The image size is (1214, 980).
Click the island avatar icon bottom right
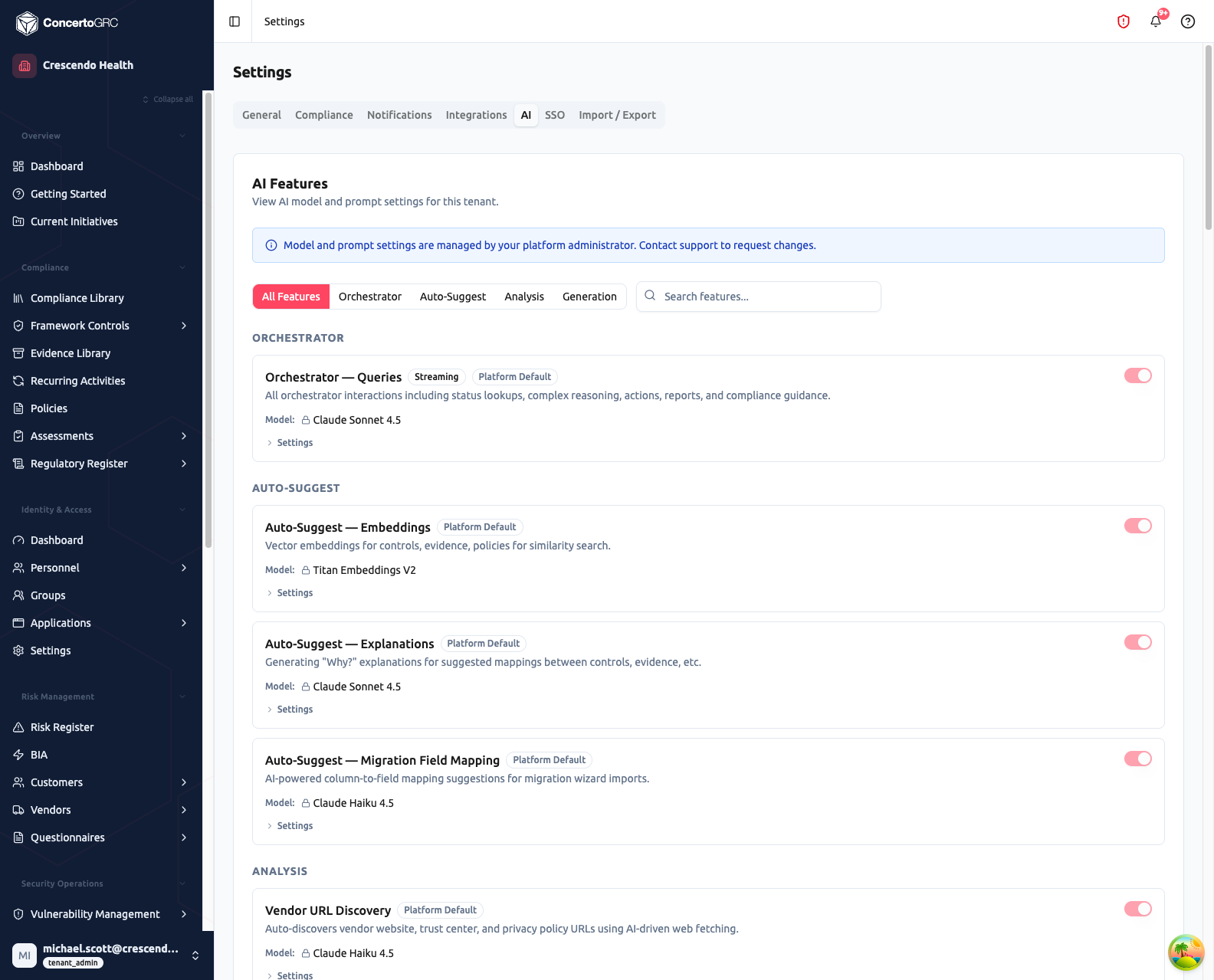(x=1186, y=952)
